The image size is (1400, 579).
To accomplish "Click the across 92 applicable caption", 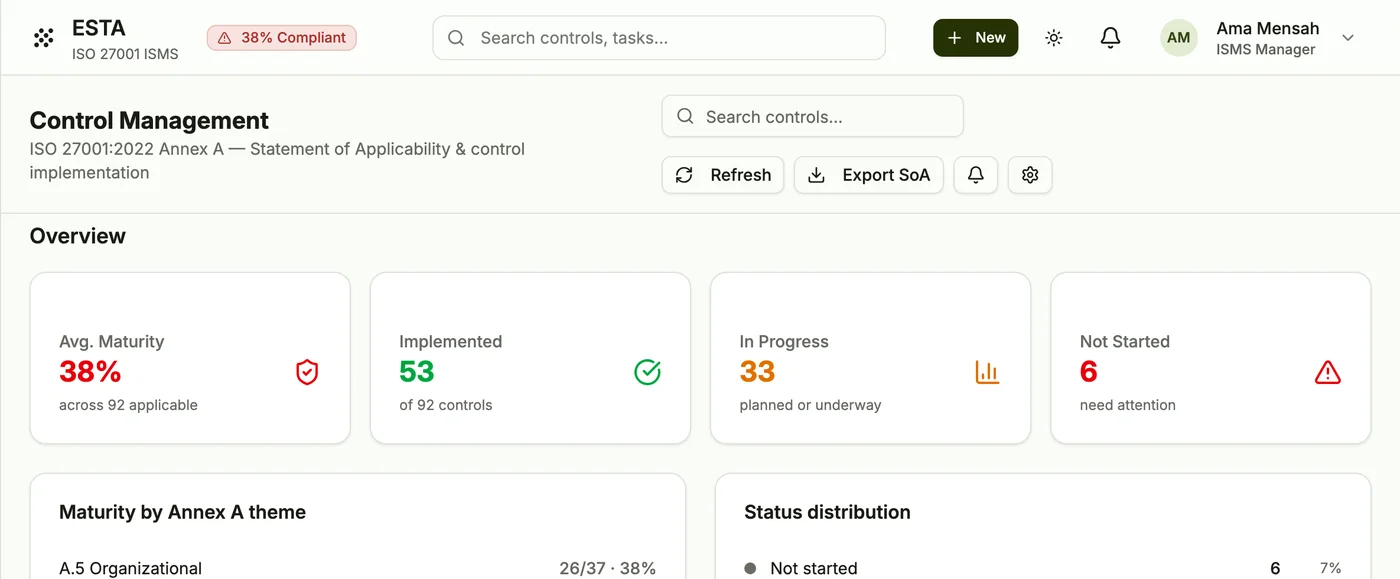I will 128,405.
